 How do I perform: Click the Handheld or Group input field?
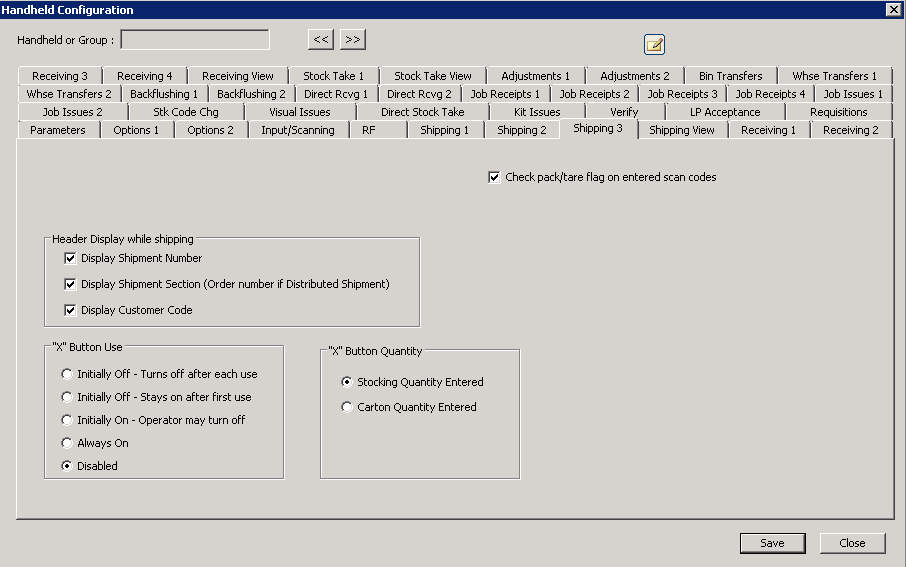pos(195,40)
